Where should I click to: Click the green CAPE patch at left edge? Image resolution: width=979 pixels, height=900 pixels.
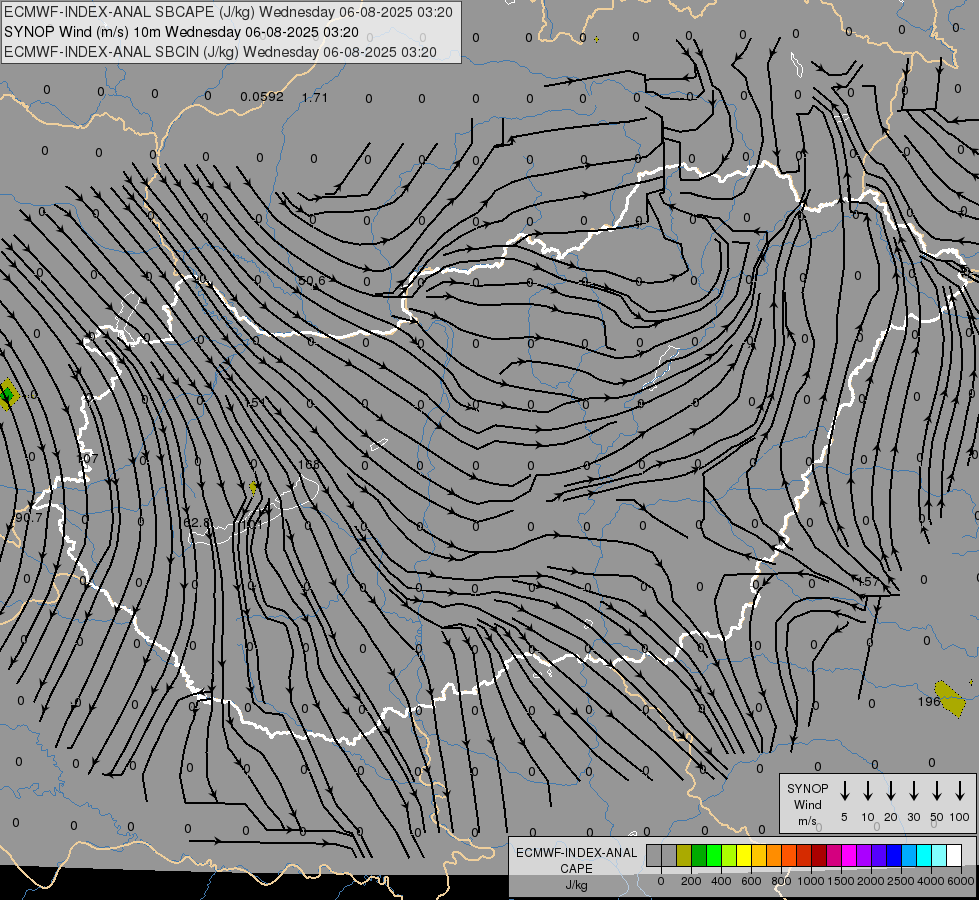point(7,394)
